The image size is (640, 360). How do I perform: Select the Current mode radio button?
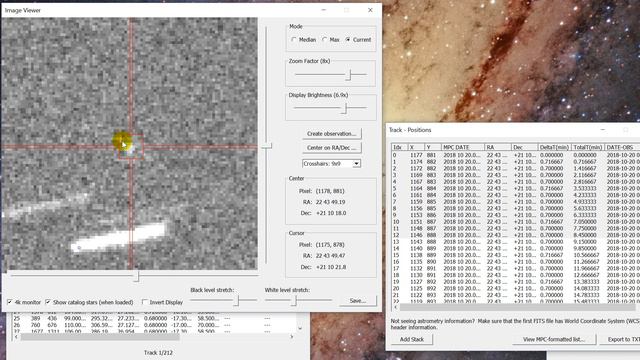[348, 40]
